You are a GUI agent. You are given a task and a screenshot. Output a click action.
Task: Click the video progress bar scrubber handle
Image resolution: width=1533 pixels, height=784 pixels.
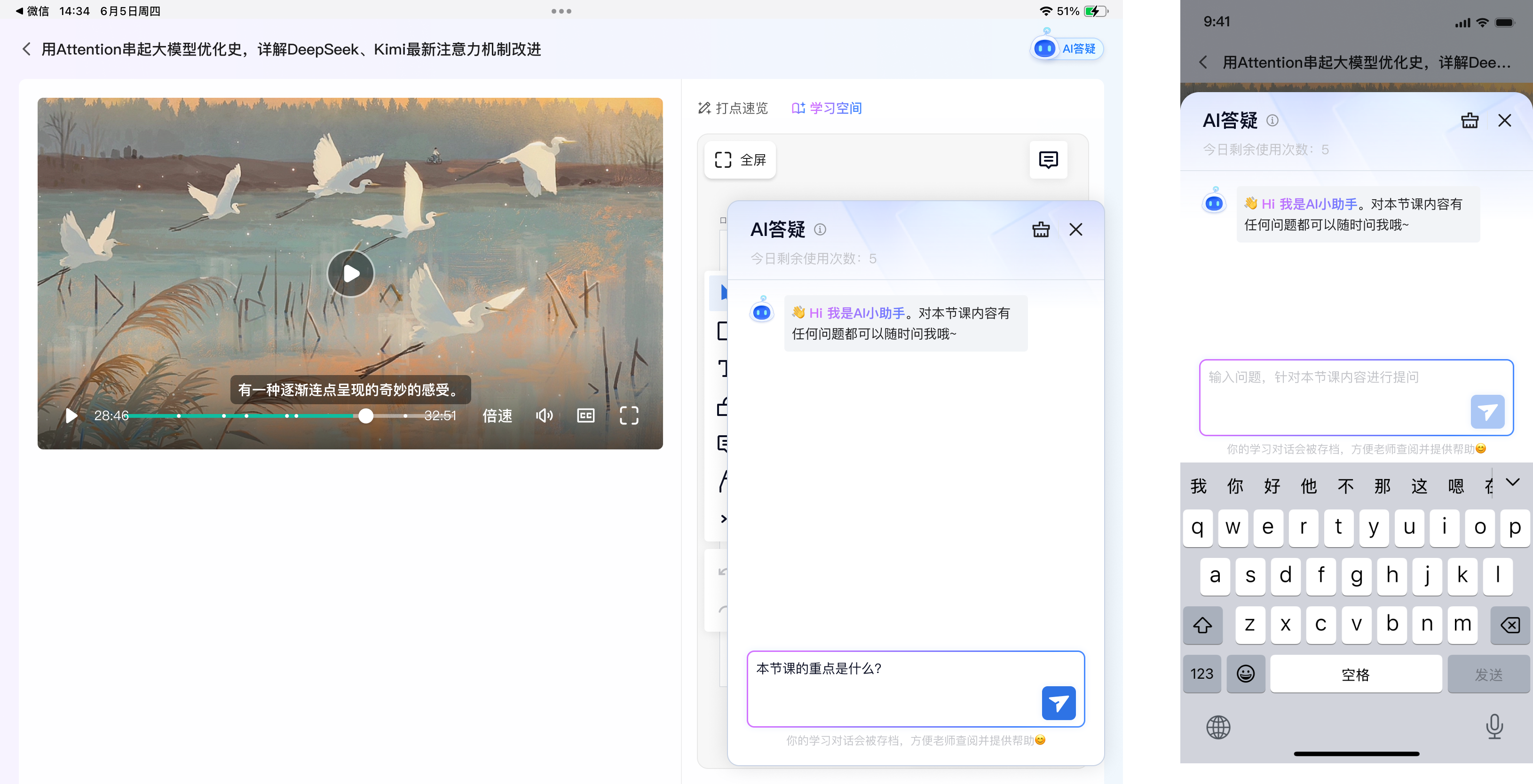click(366, 416)
